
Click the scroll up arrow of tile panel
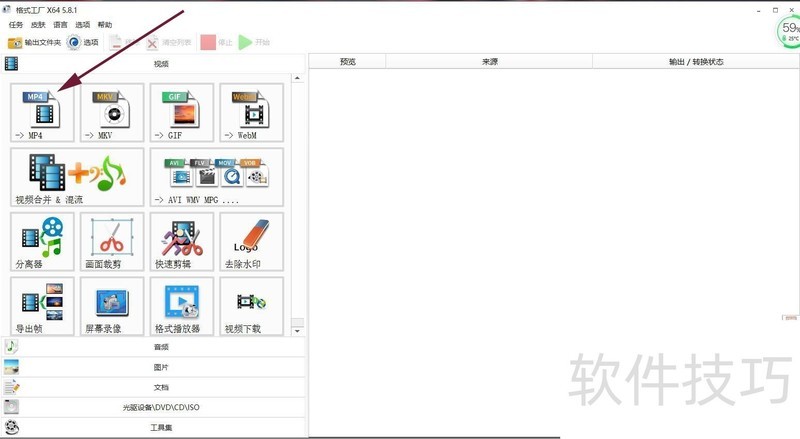click(297, 78)
